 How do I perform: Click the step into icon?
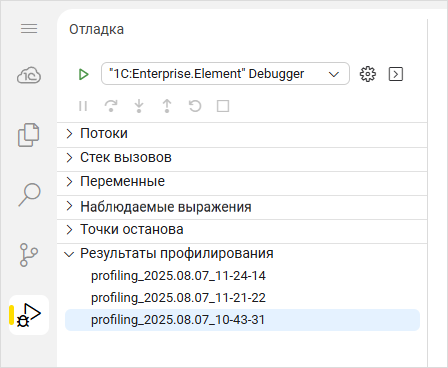(x=139, y=106)
